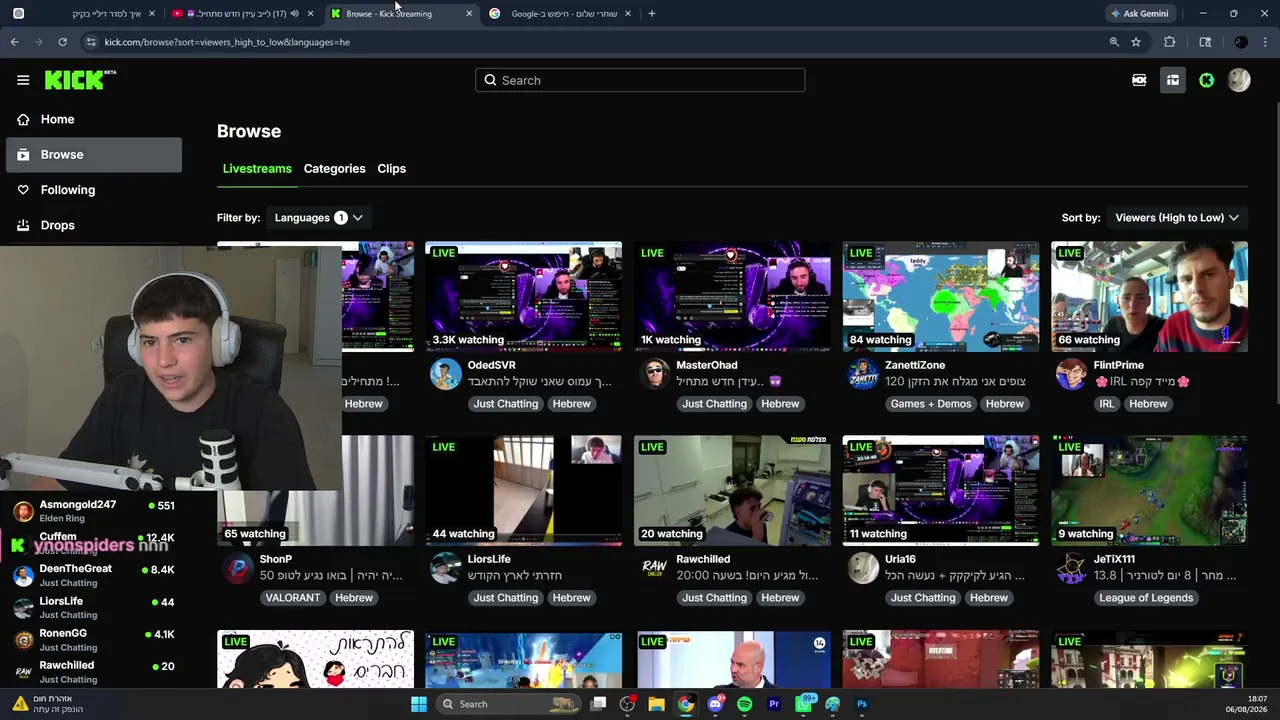Viewport: 1280px width, 720px height.
Task: Click the MasterOhad channel avatar
Action: [654, 374]
